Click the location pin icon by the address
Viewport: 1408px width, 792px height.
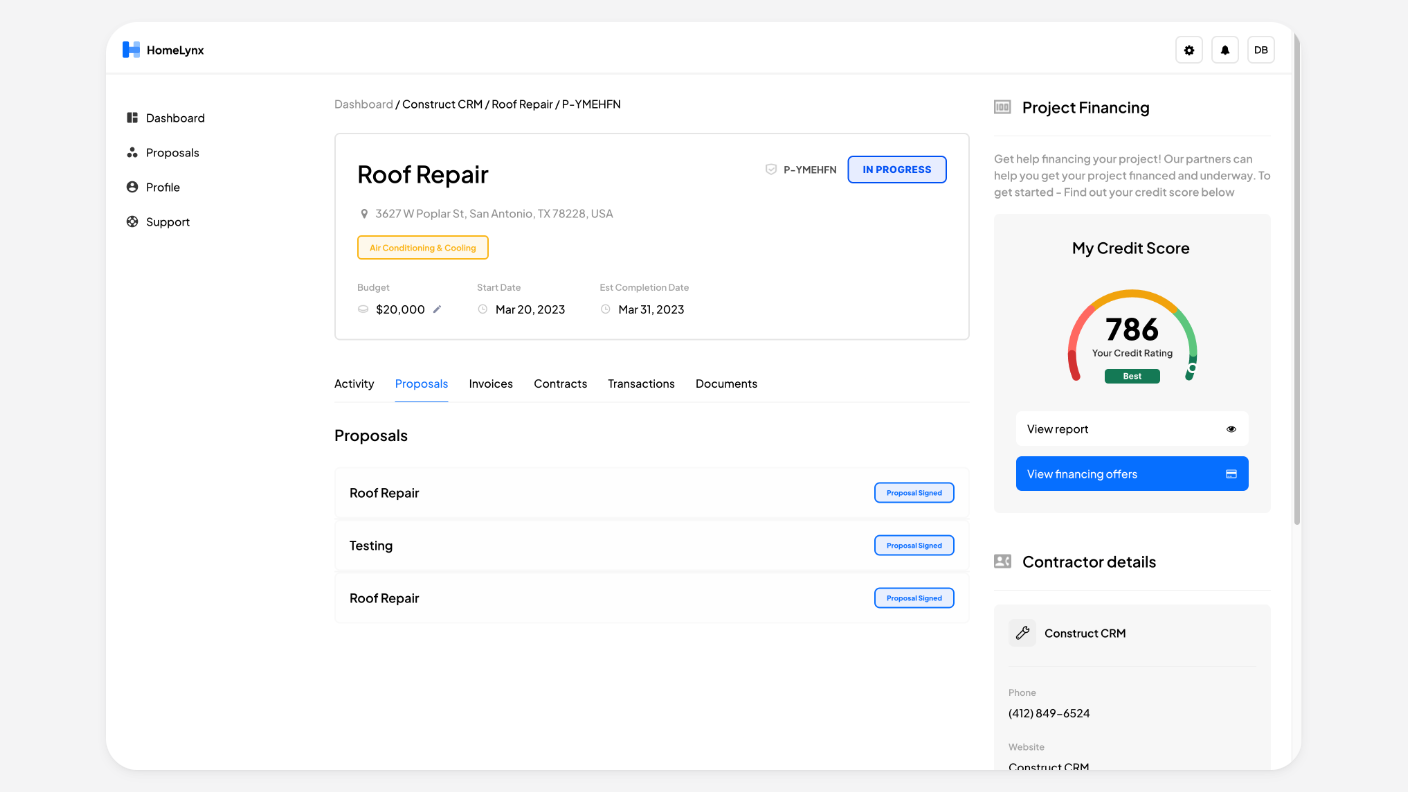[x=364, y=214]
